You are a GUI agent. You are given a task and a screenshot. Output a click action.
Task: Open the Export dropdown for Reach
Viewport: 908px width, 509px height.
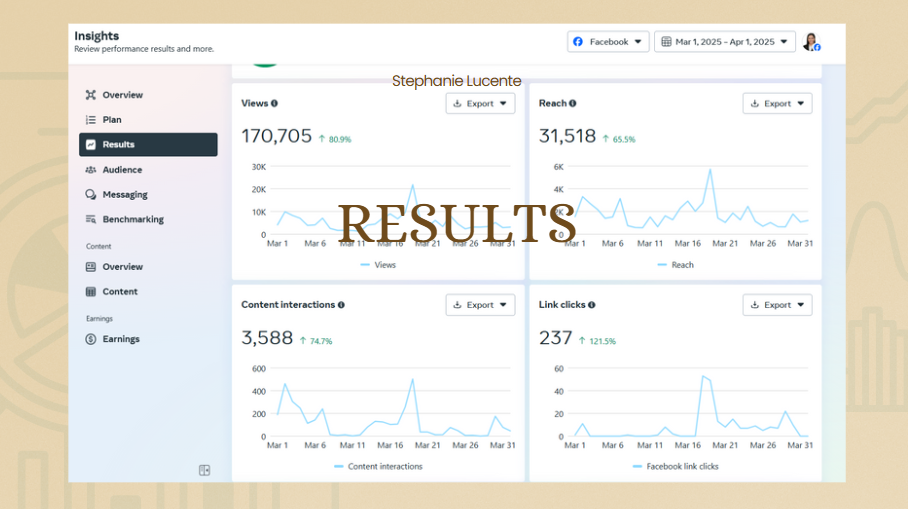pos(777,104)
